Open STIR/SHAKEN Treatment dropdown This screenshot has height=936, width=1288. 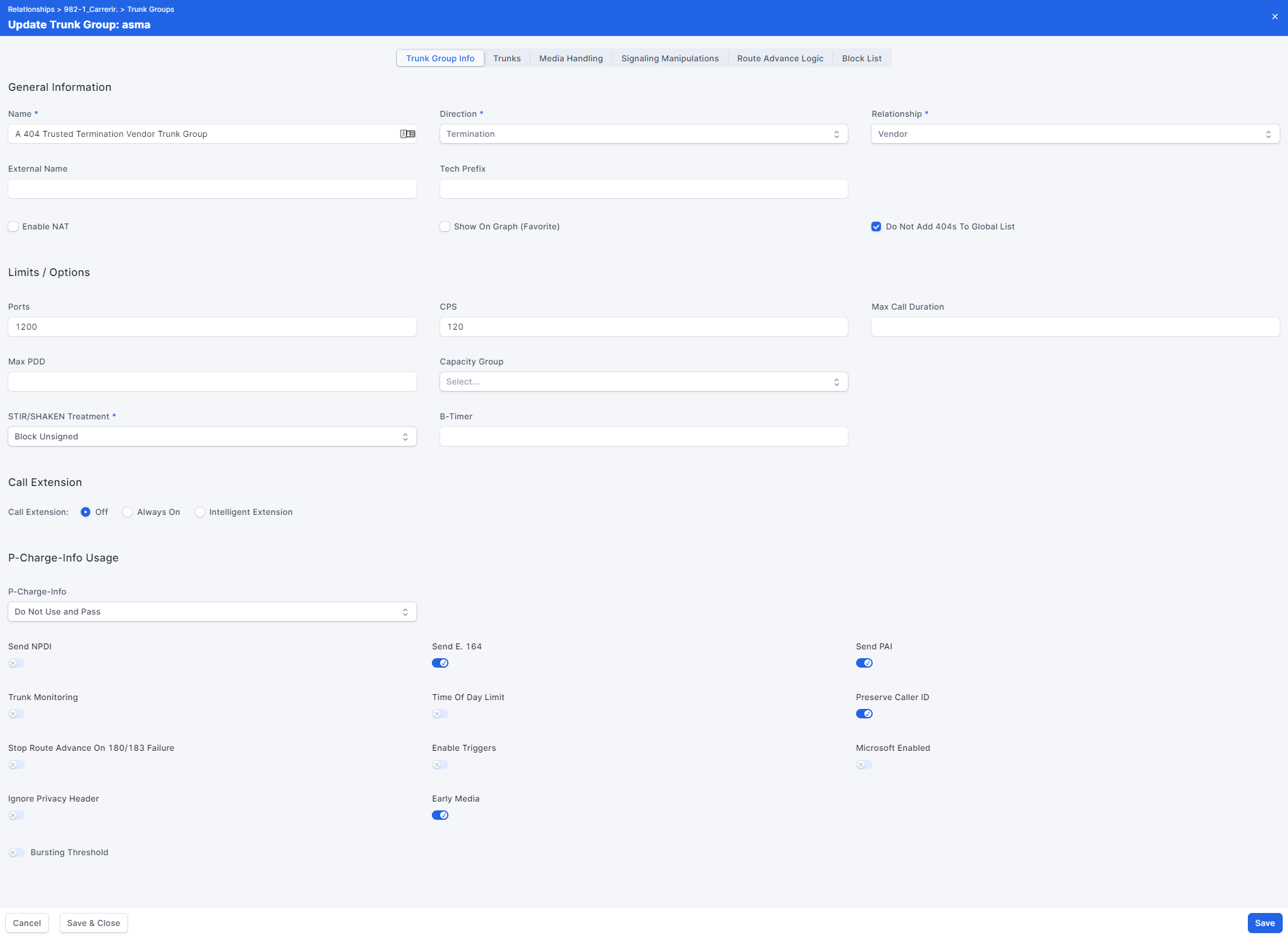point(212,436)
